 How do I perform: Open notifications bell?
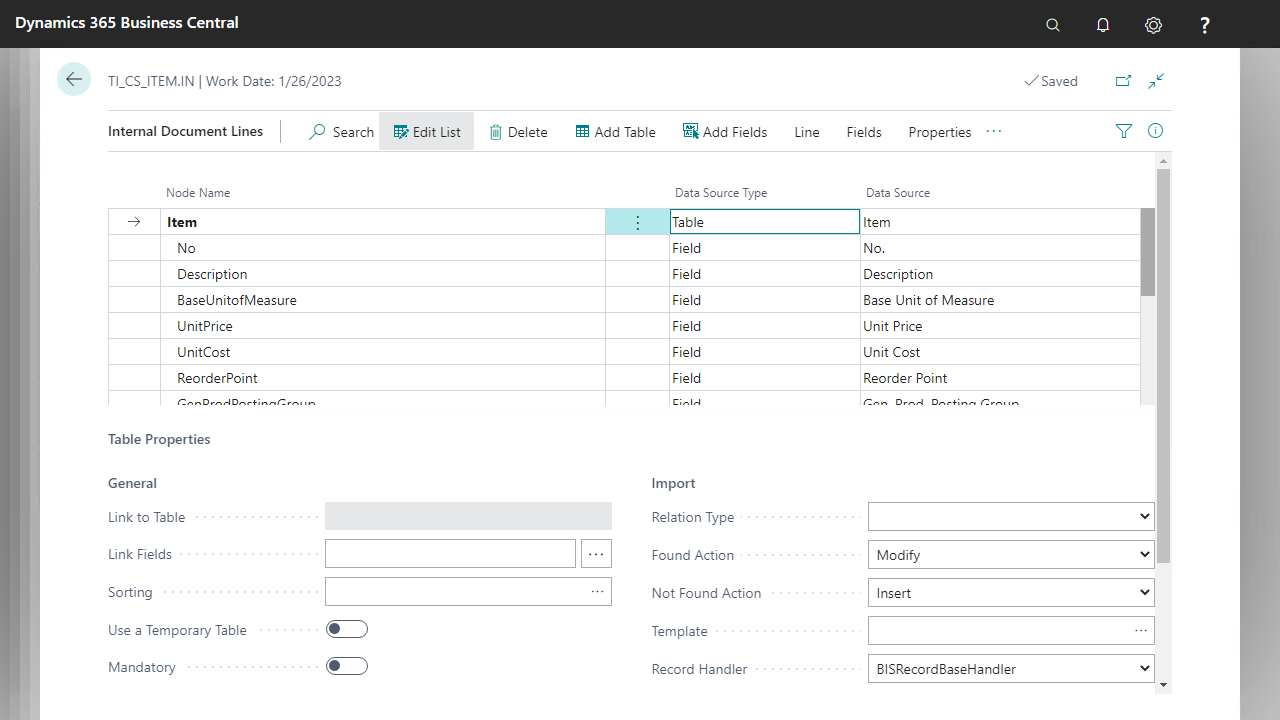1103,25
